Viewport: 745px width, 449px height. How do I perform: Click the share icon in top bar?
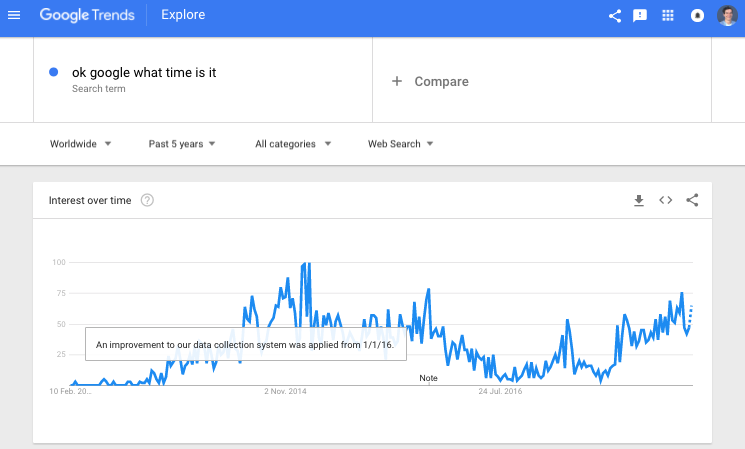click(614, 16)
